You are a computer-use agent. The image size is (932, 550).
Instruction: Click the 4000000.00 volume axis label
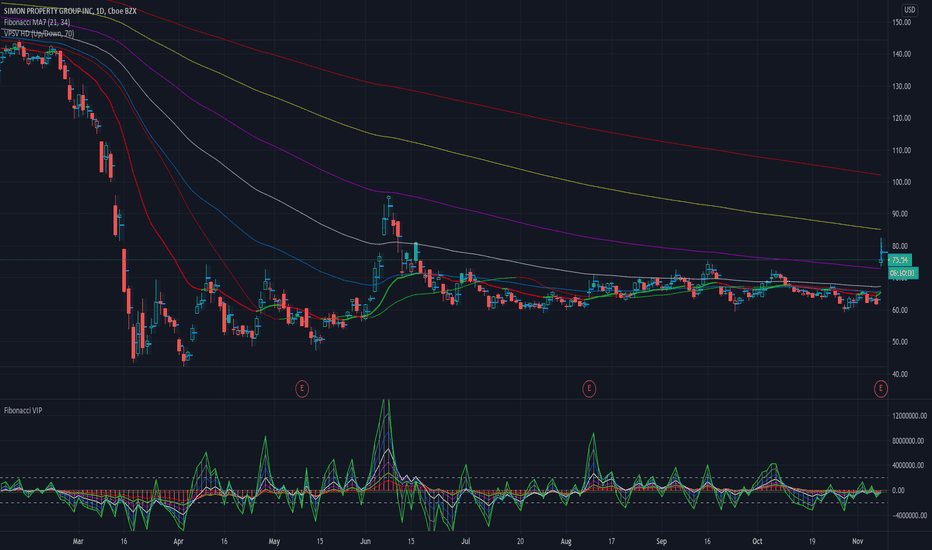(x=908, y=466)
